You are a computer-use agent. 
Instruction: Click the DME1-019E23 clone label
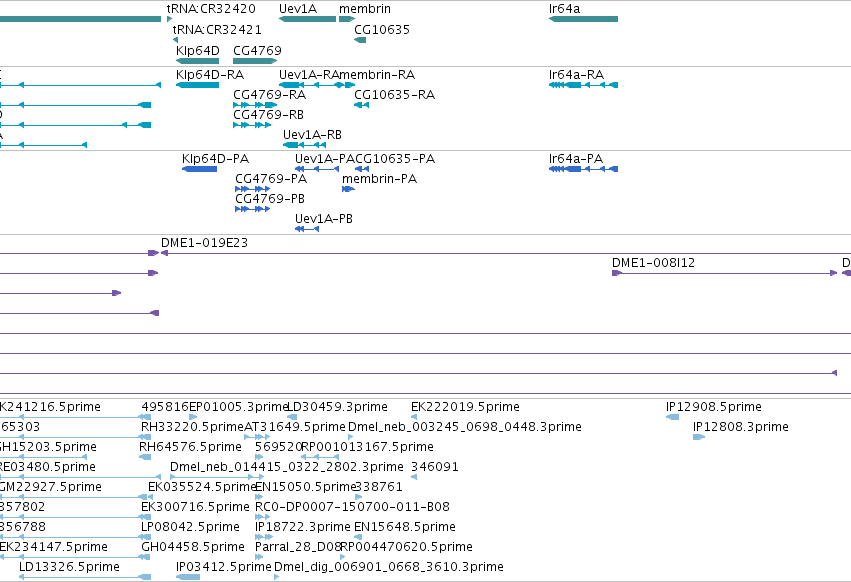(205, 243)
